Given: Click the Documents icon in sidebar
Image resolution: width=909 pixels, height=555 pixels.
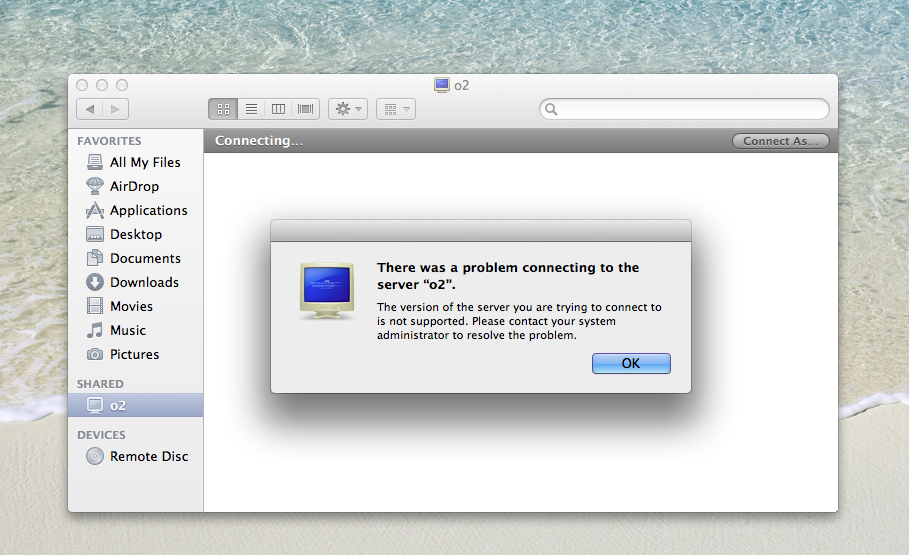Looking at the screenshot, I should click(94, 258).
